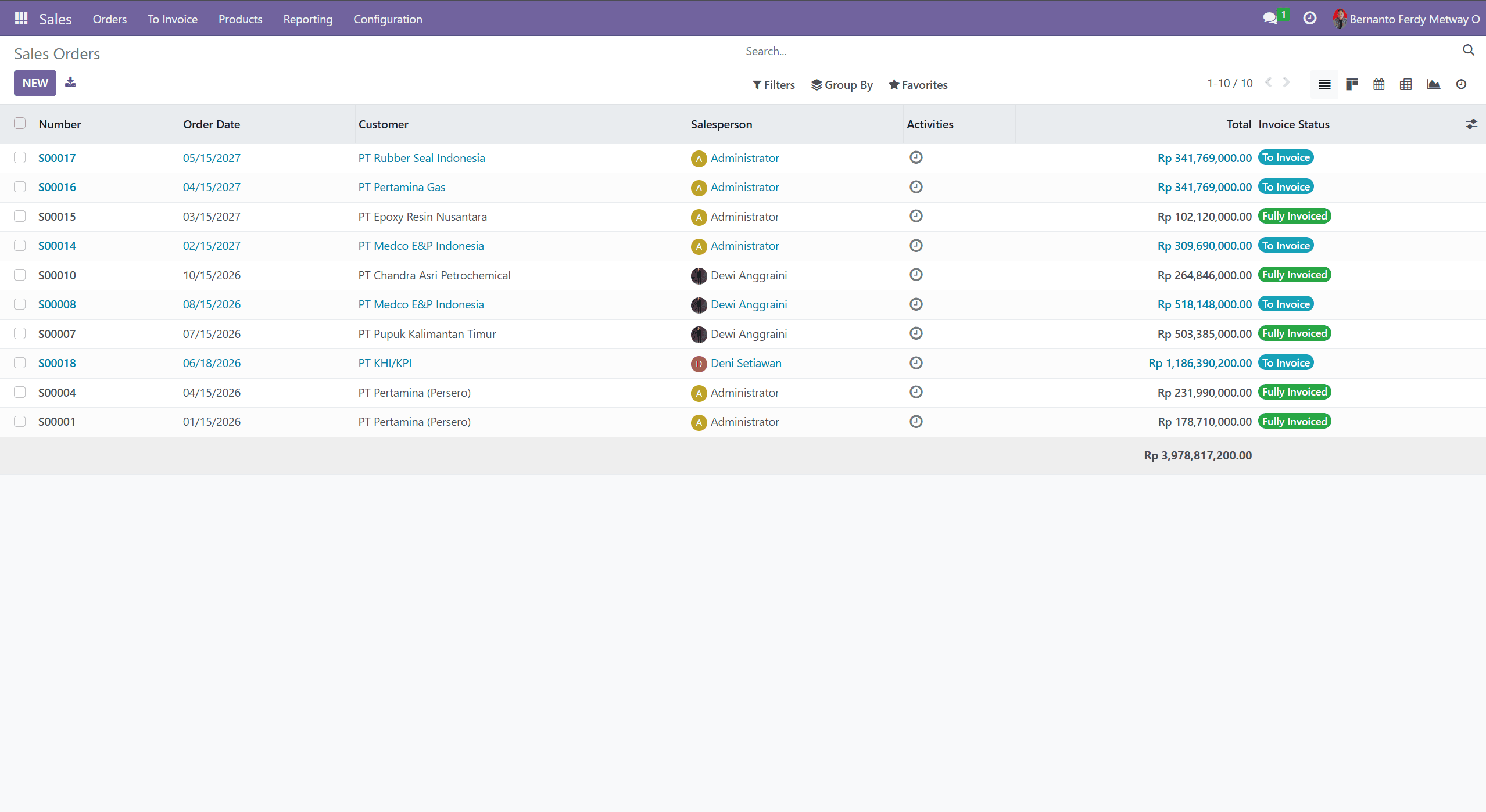
Task: Check the box for order S00017
Action: (20, 157)
